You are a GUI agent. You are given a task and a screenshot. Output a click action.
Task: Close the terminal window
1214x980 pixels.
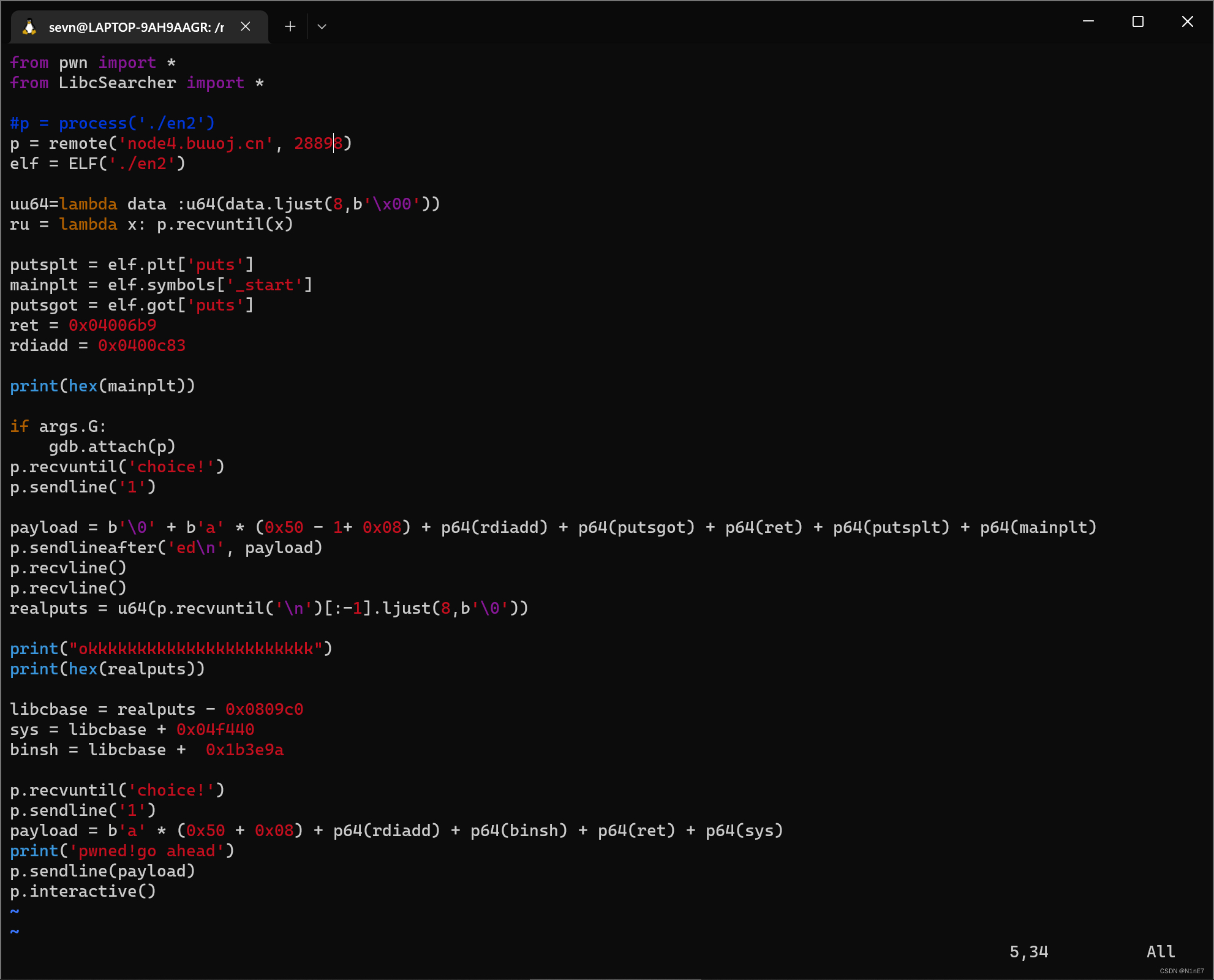[x=1187, y=21]
